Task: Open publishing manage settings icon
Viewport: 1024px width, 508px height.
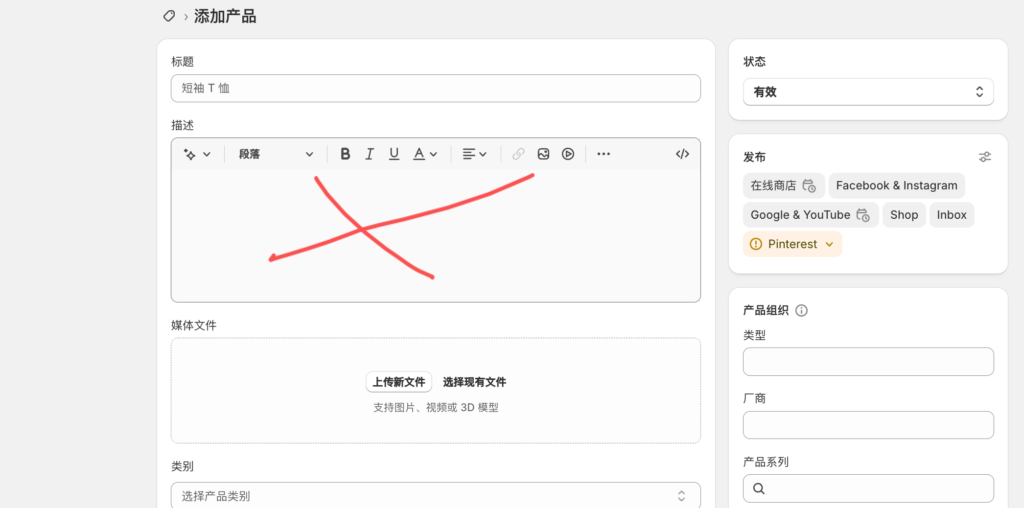Action: tap(985, 157)
